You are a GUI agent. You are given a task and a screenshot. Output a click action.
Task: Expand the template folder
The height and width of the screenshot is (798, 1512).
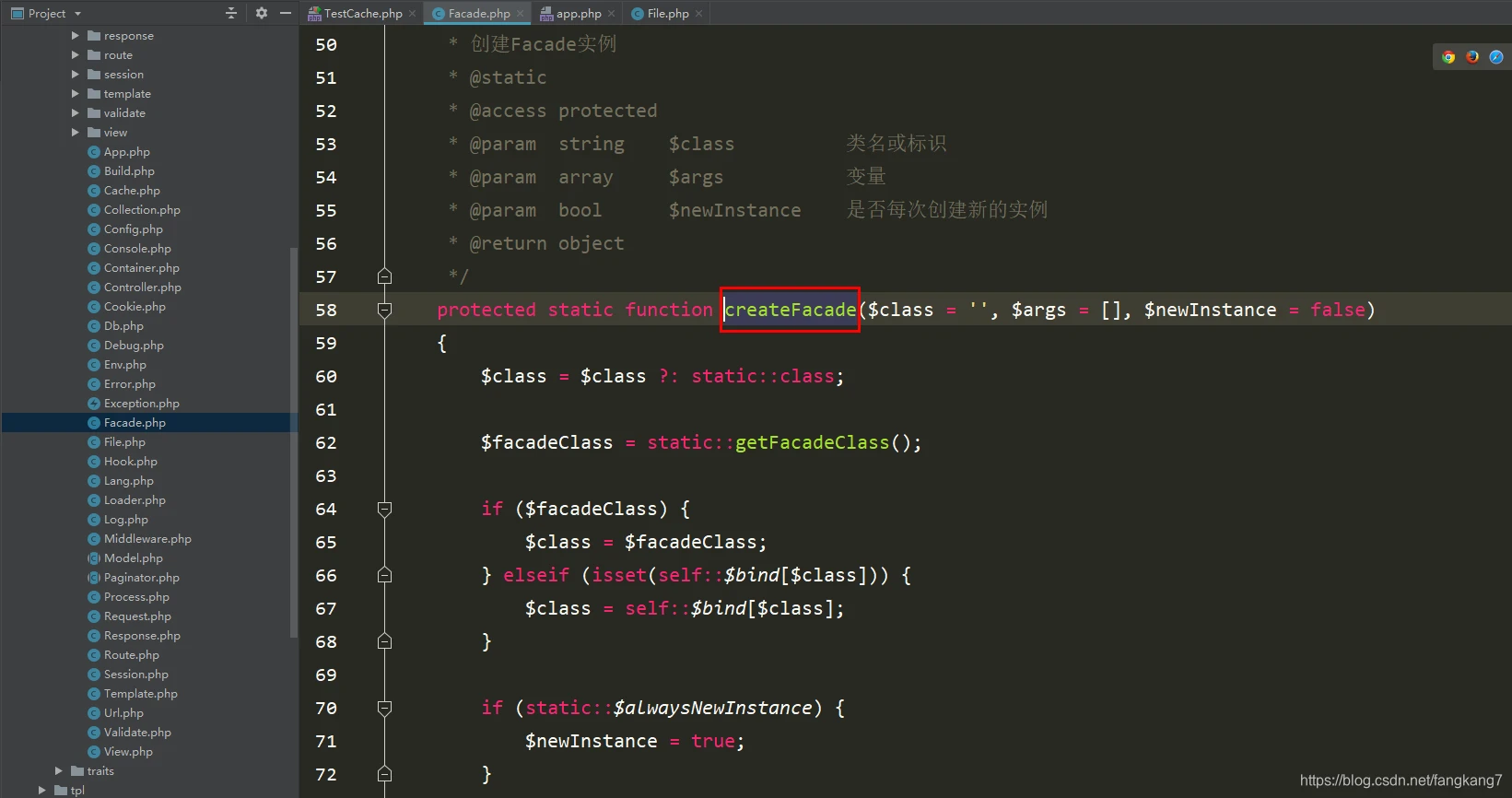76,94
